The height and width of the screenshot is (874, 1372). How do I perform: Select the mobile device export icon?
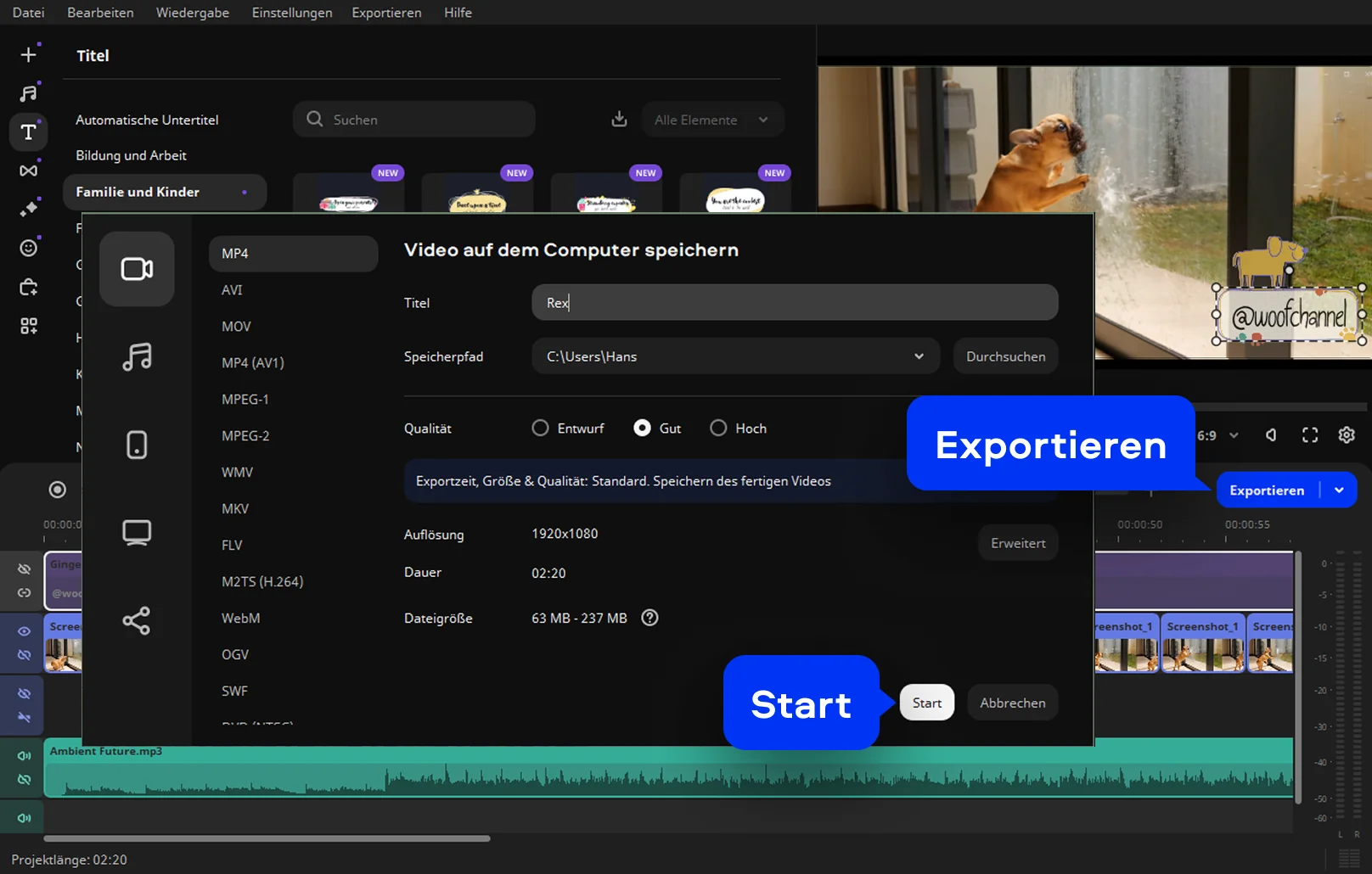[x=137, y=445]
